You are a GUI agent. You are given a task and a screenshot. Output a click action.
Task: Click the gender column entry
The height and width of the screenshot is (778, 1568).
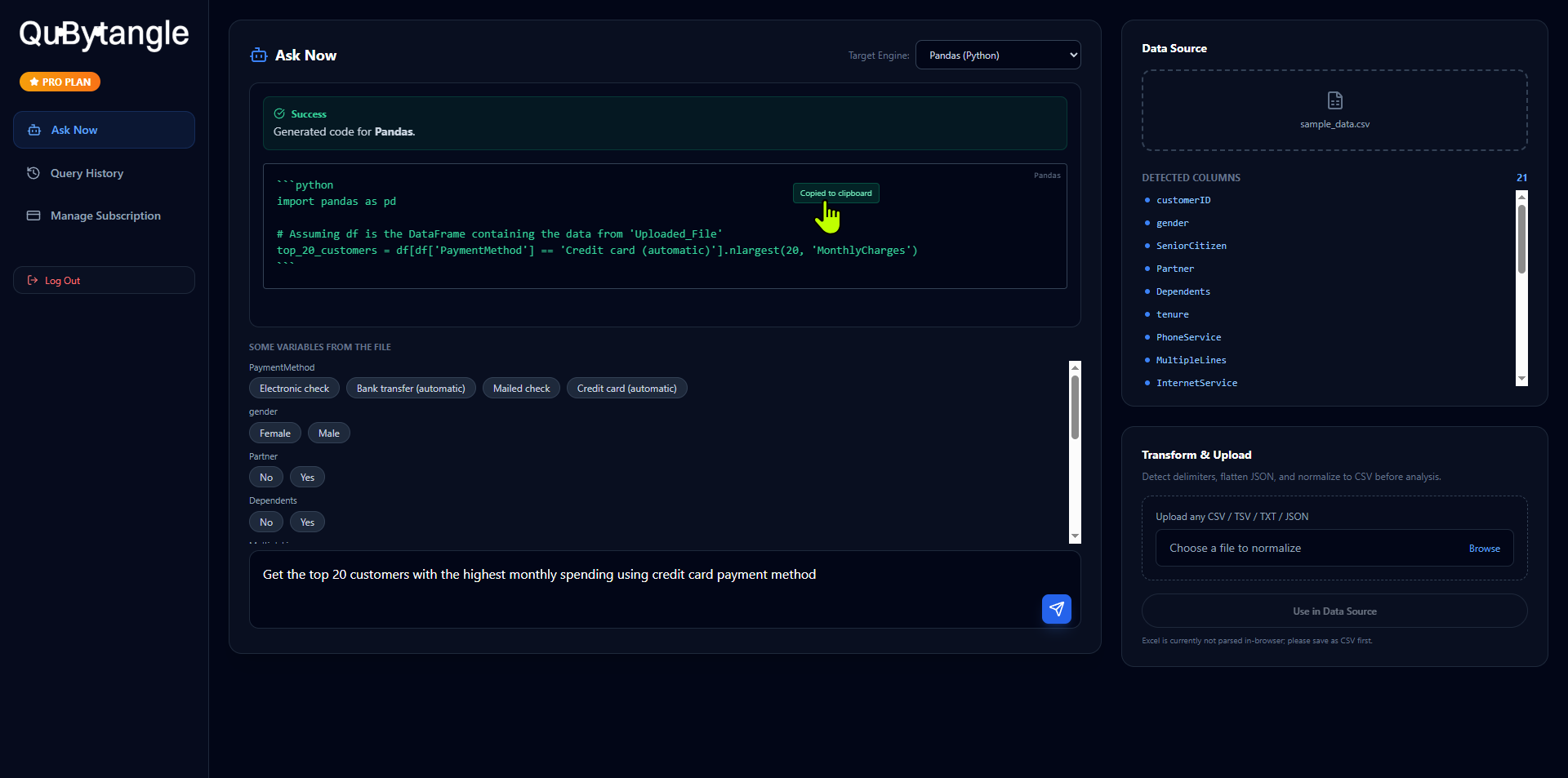[1172, 223]
